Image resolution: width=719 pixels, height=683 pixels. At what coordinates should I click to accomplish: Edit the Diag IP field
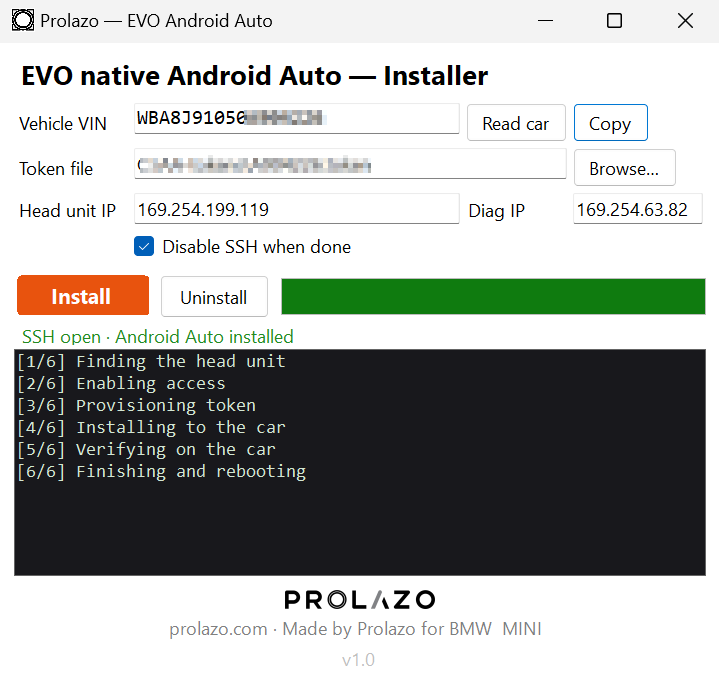click(637, 209)
